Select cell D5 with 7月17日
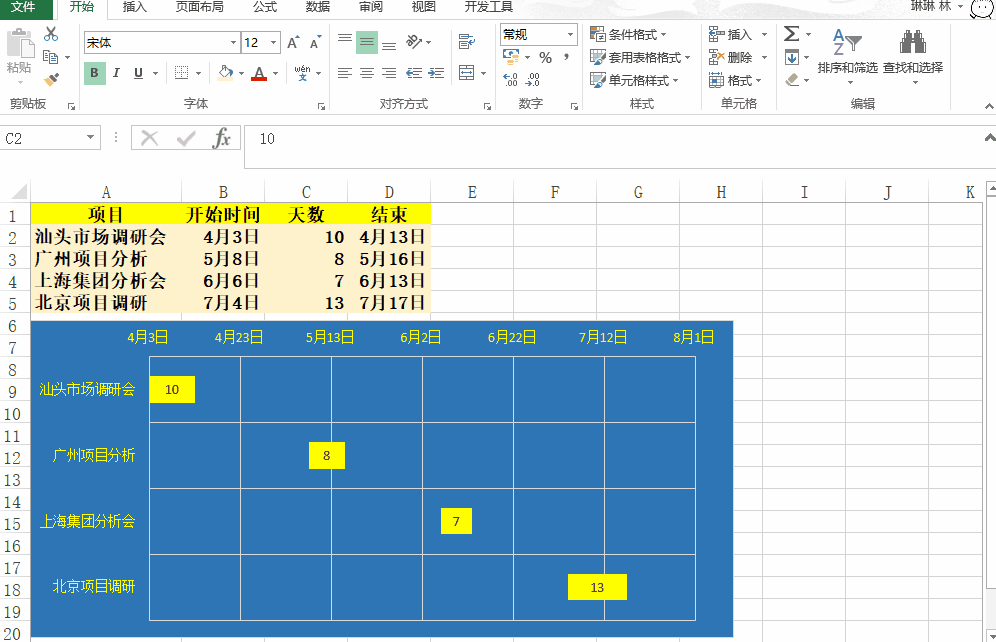 [x=389, y=302]
